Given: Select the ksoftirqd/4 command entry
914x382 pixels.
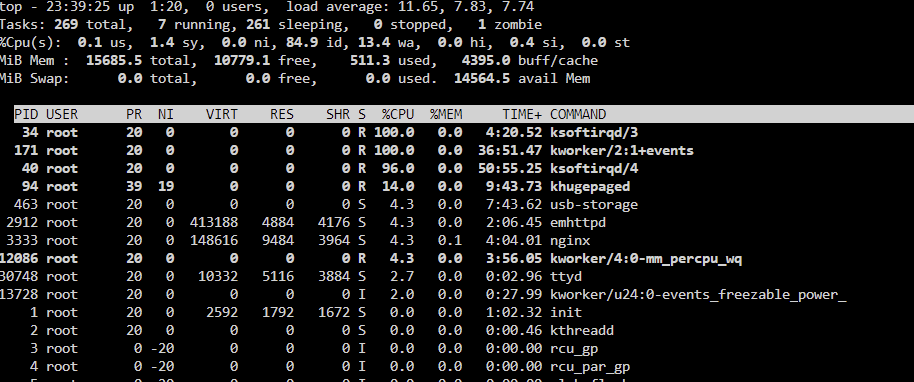Looking at the screenshot, I should (594, 169).
